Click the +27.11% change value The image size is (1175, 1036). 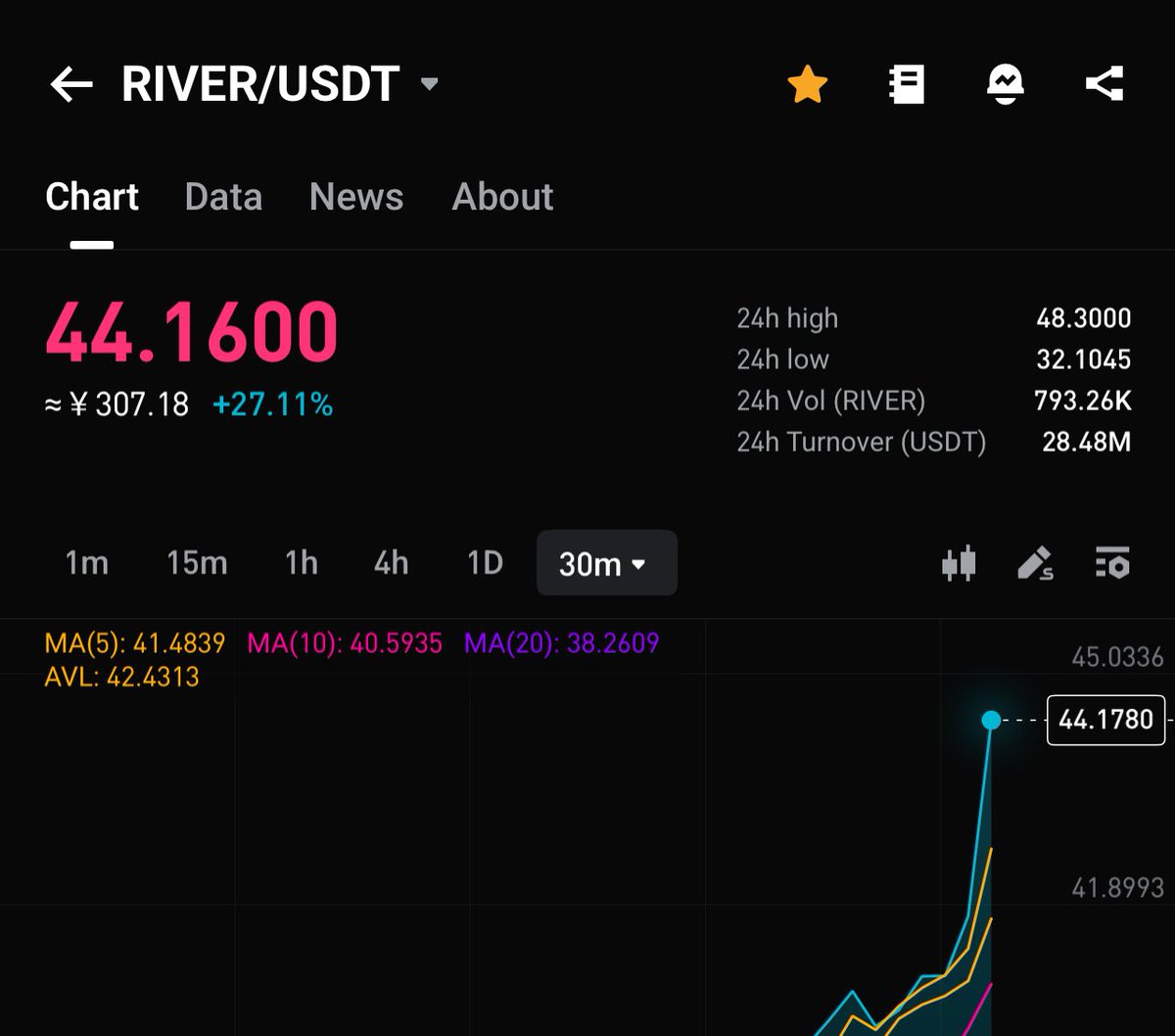tap(273, 404)
